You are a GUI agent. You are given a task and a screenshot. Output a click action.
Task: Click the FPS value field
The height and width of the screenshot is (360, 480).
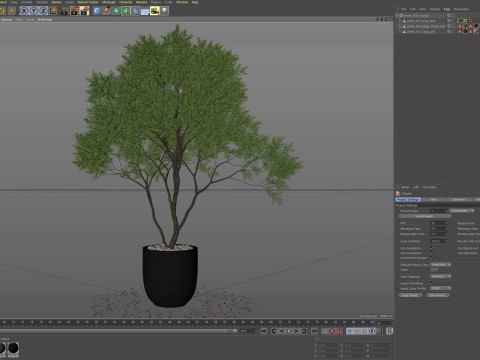coord(439,223)
